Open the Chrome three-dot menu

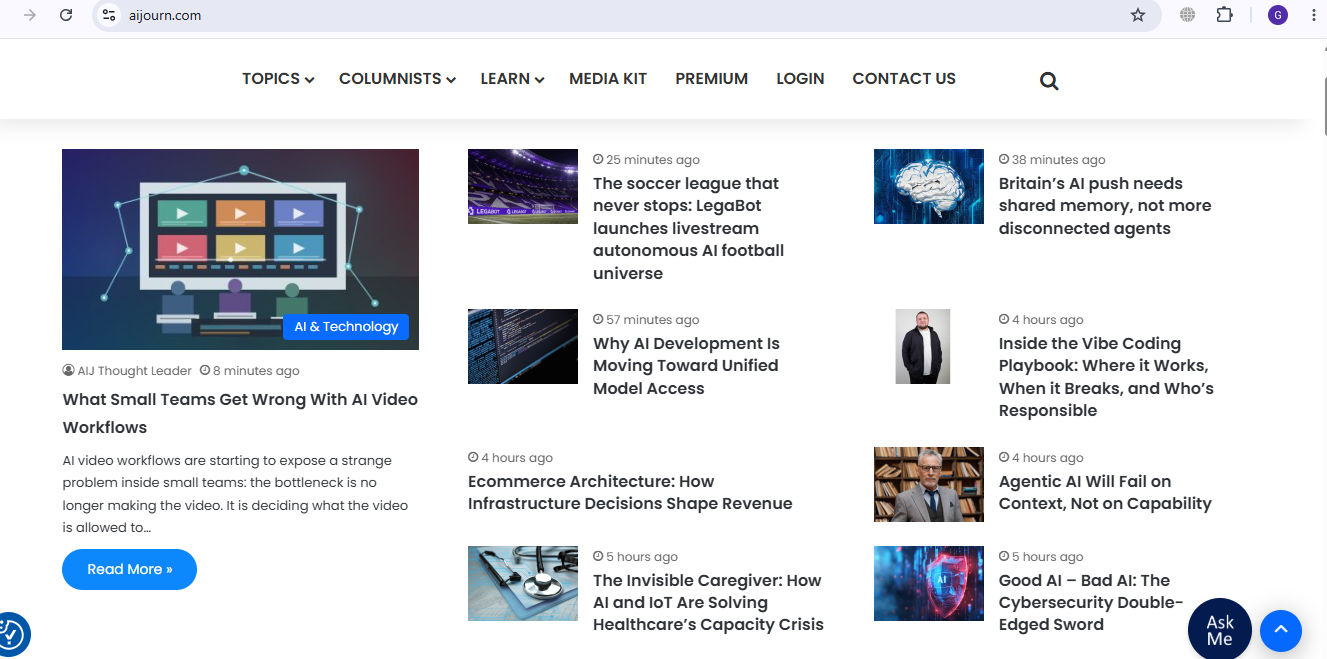click(x=1313, y=15)
